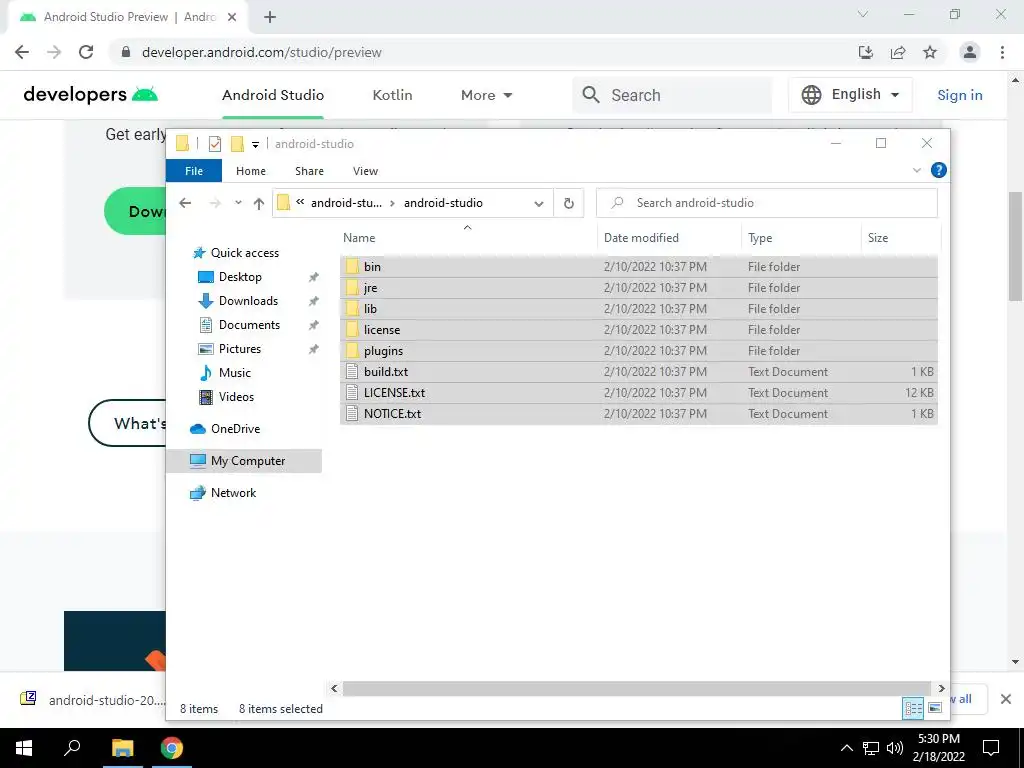Open Desktop in navigation pane
The image size is (1024, 768).
point(230,277)
